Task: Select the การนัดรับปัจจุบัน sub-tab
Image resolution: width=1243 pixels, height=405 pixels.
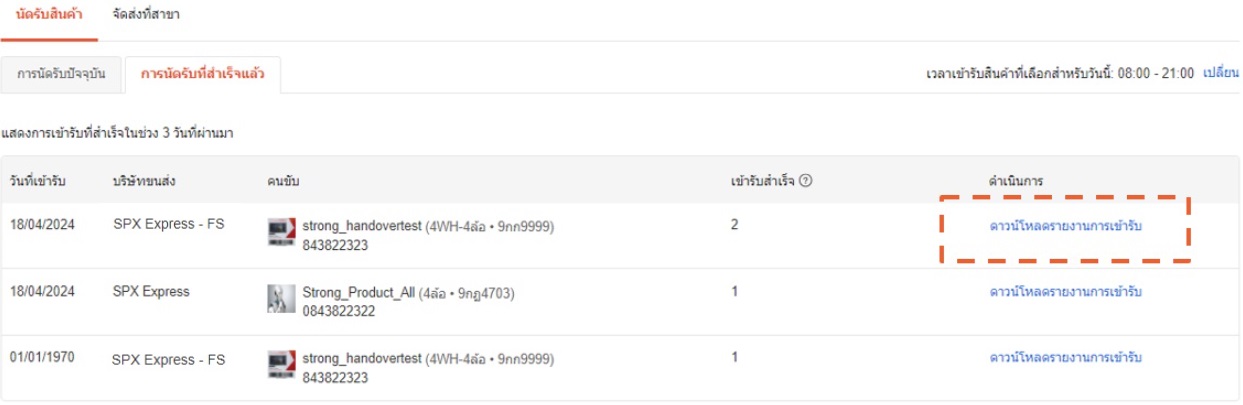Action: pyautogui.click(x=62, y=75)
